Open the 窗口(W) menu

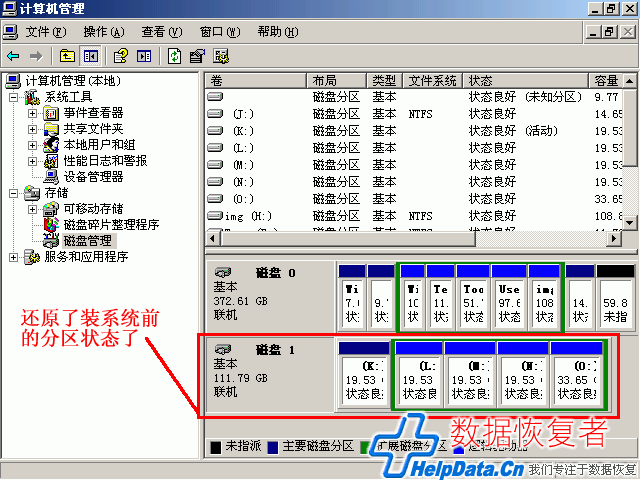coord(220,32)
